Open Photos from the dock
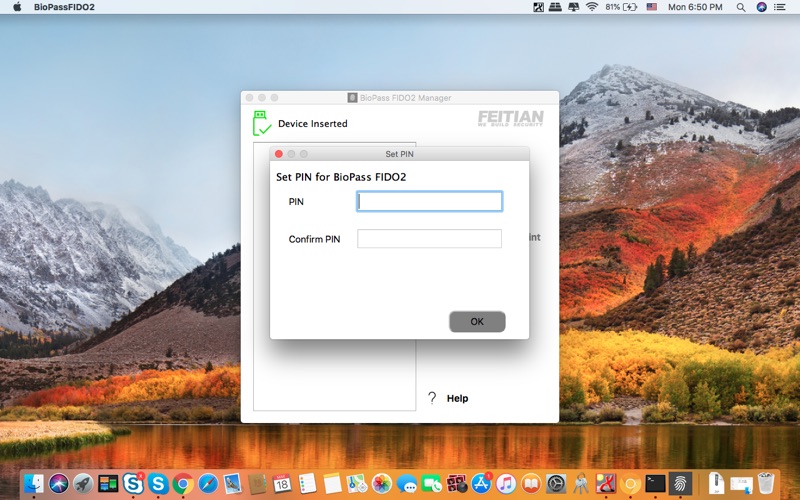Screen dimensions: 800x500 click(382, 483)
